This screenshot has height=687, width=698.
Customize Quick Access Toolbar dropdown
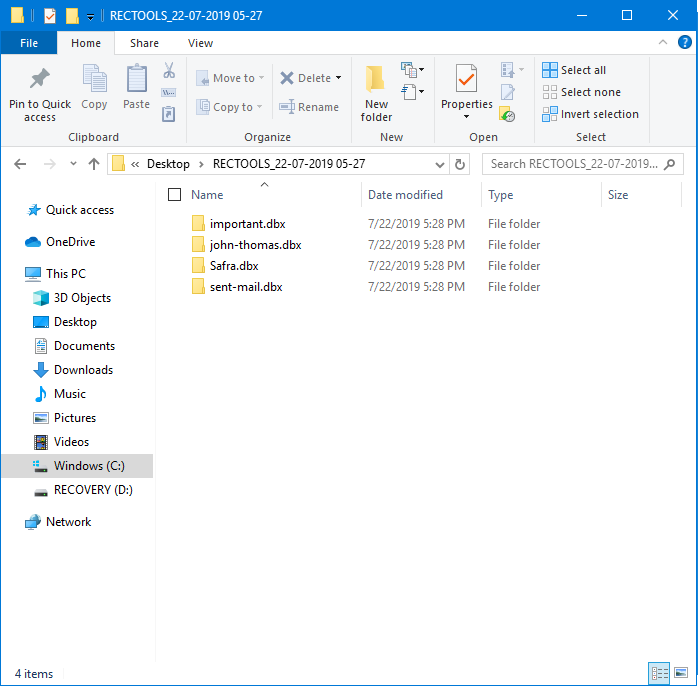pyautogui.click(x=90, y=17)
